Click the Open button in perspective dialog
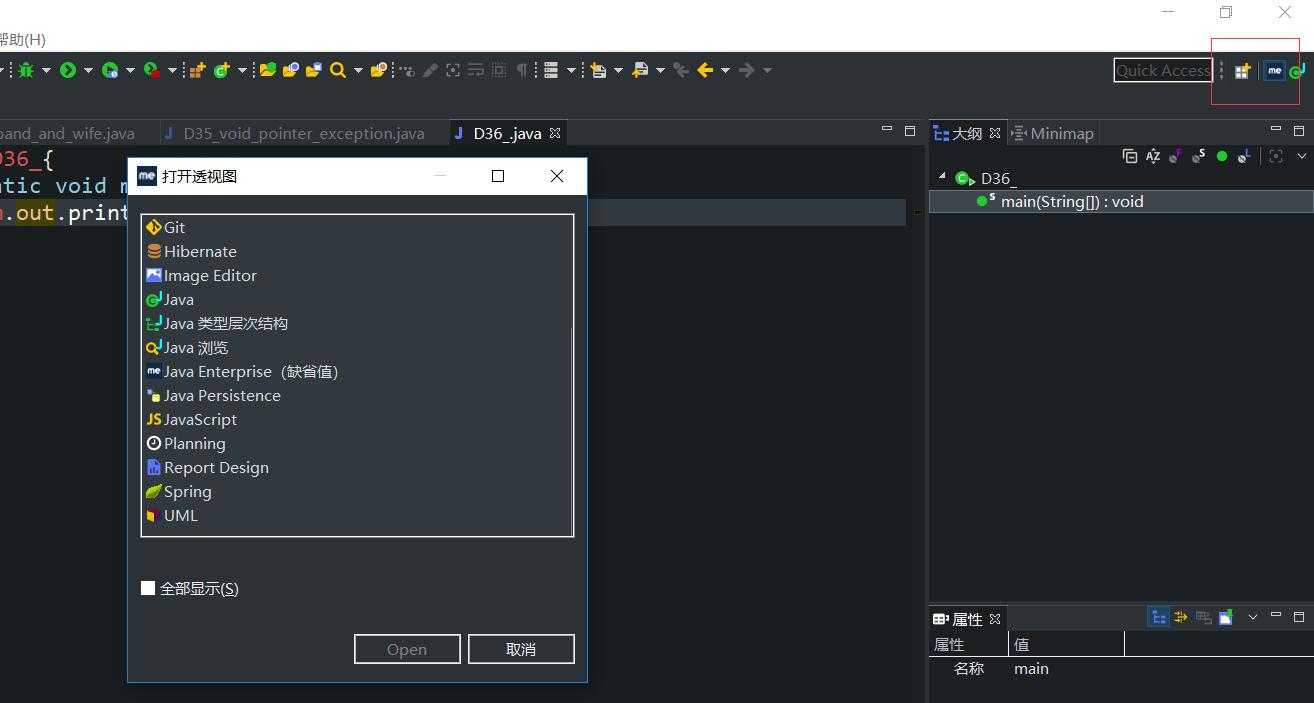Image resolution: width=1314 pixels, height=703 pixels. coord(407,649)
